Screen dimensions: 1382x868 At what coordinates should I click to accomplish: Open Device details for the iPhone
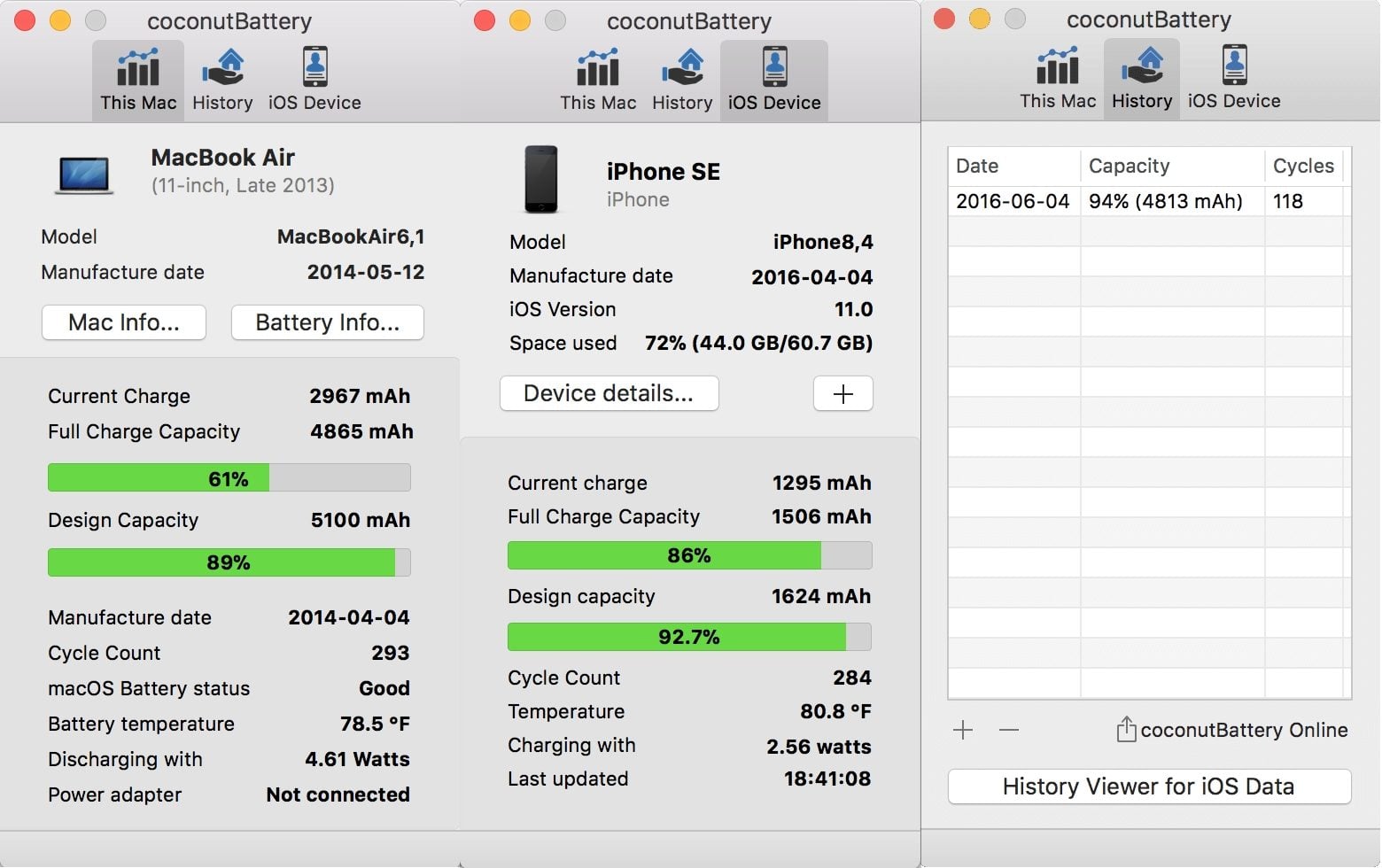[609, 393]
